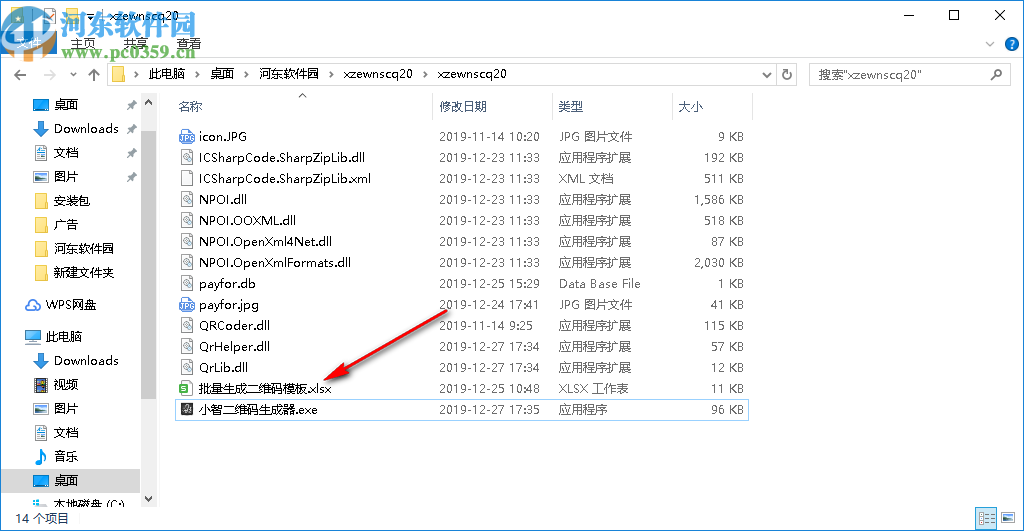Open the 查看 ribbon tab

pyautogui.click(x=189, y=44)
